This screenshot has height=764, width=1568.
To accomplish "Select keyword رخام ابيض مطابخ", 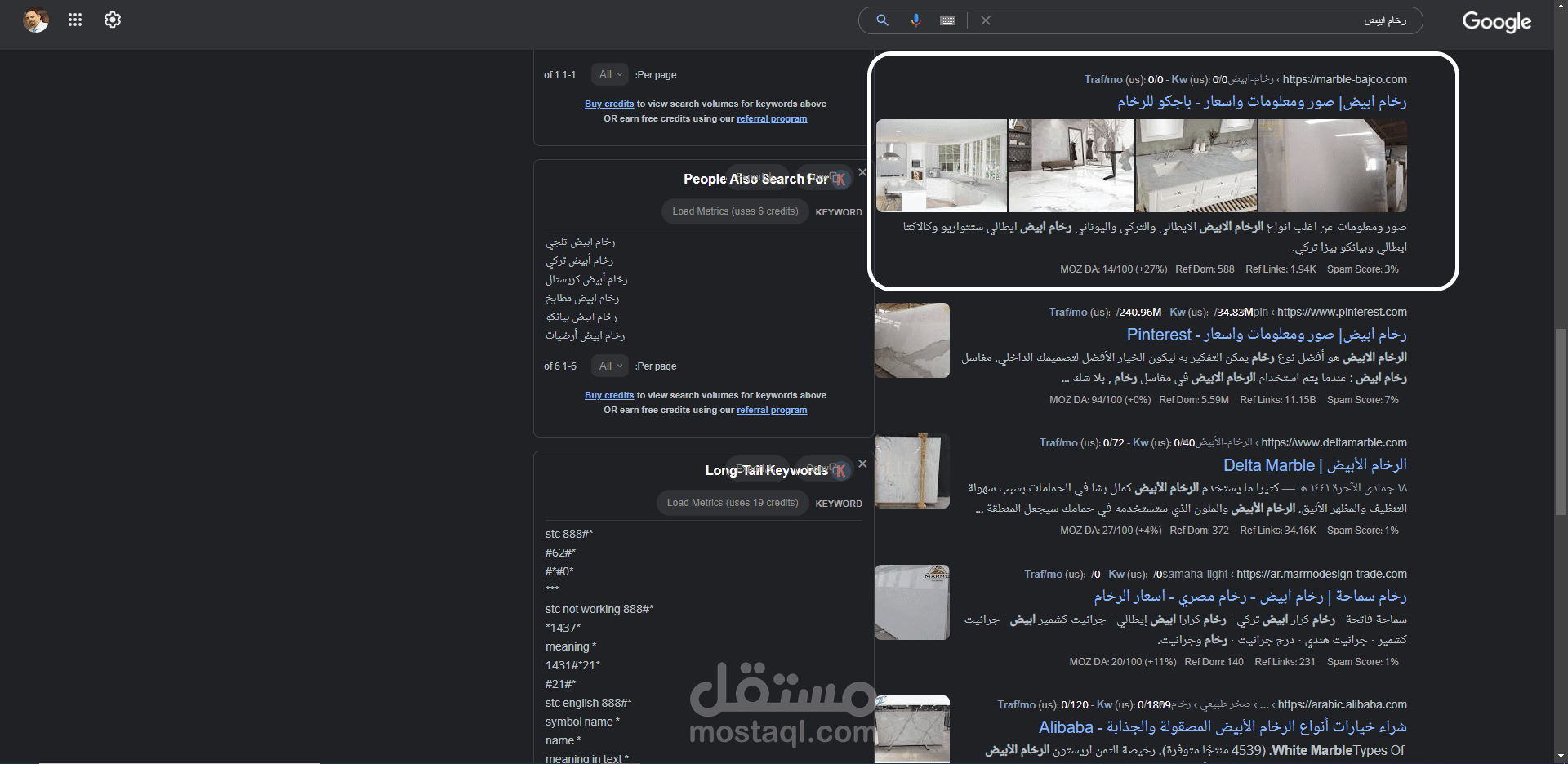I will tap(582, 298).
